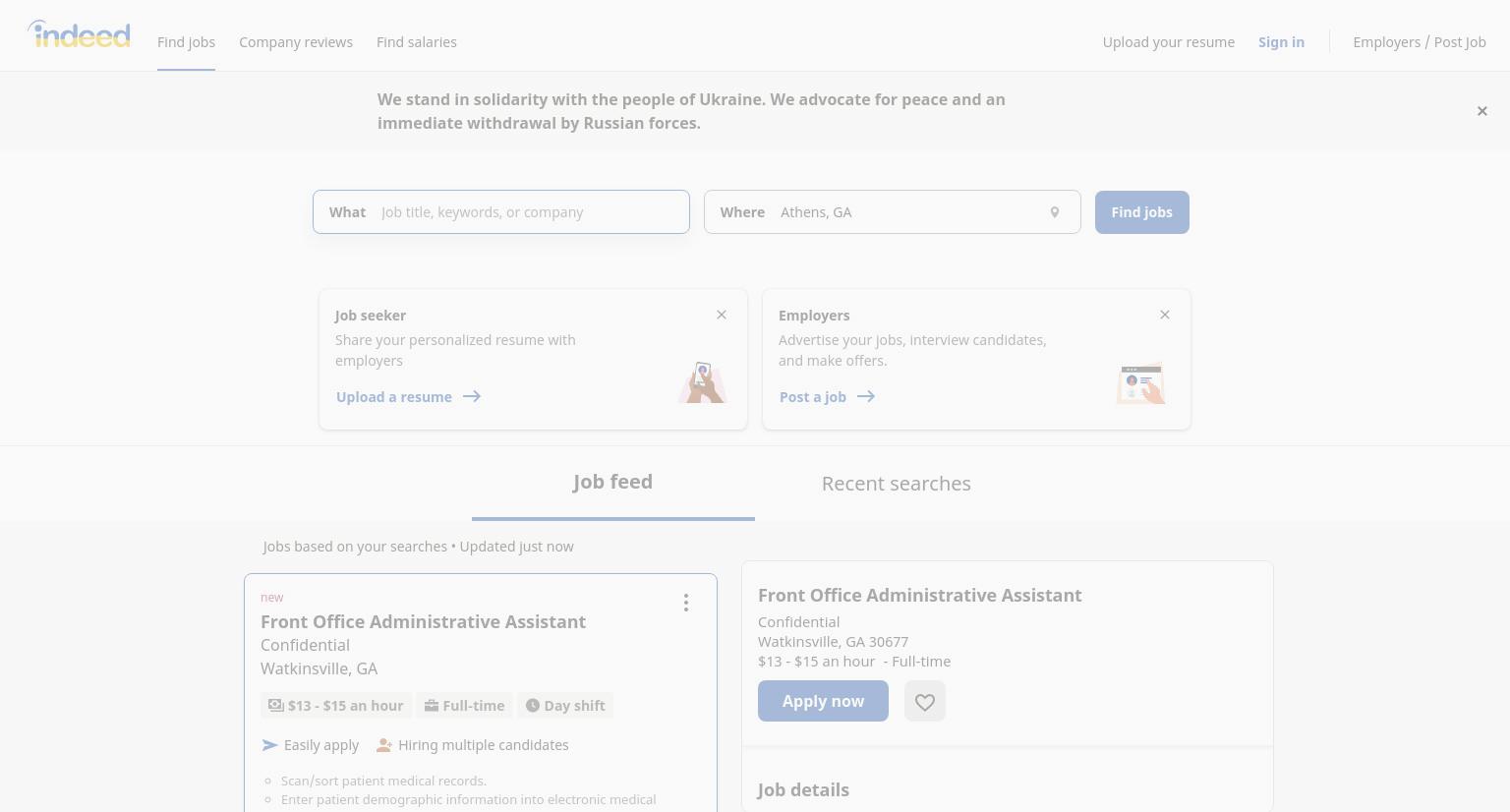Open the Find jobs nav tab
1510x812 pixels.
[186, 42]
